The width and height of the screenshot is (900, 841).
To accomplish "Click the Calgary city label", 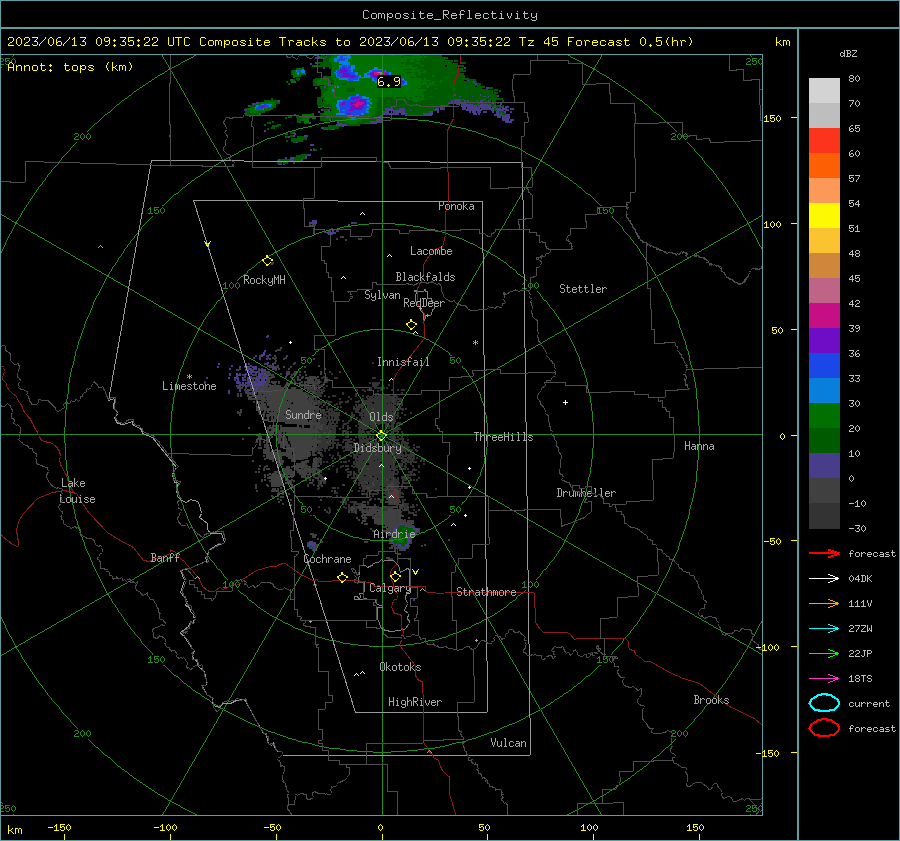I will [x=390, y=588].
